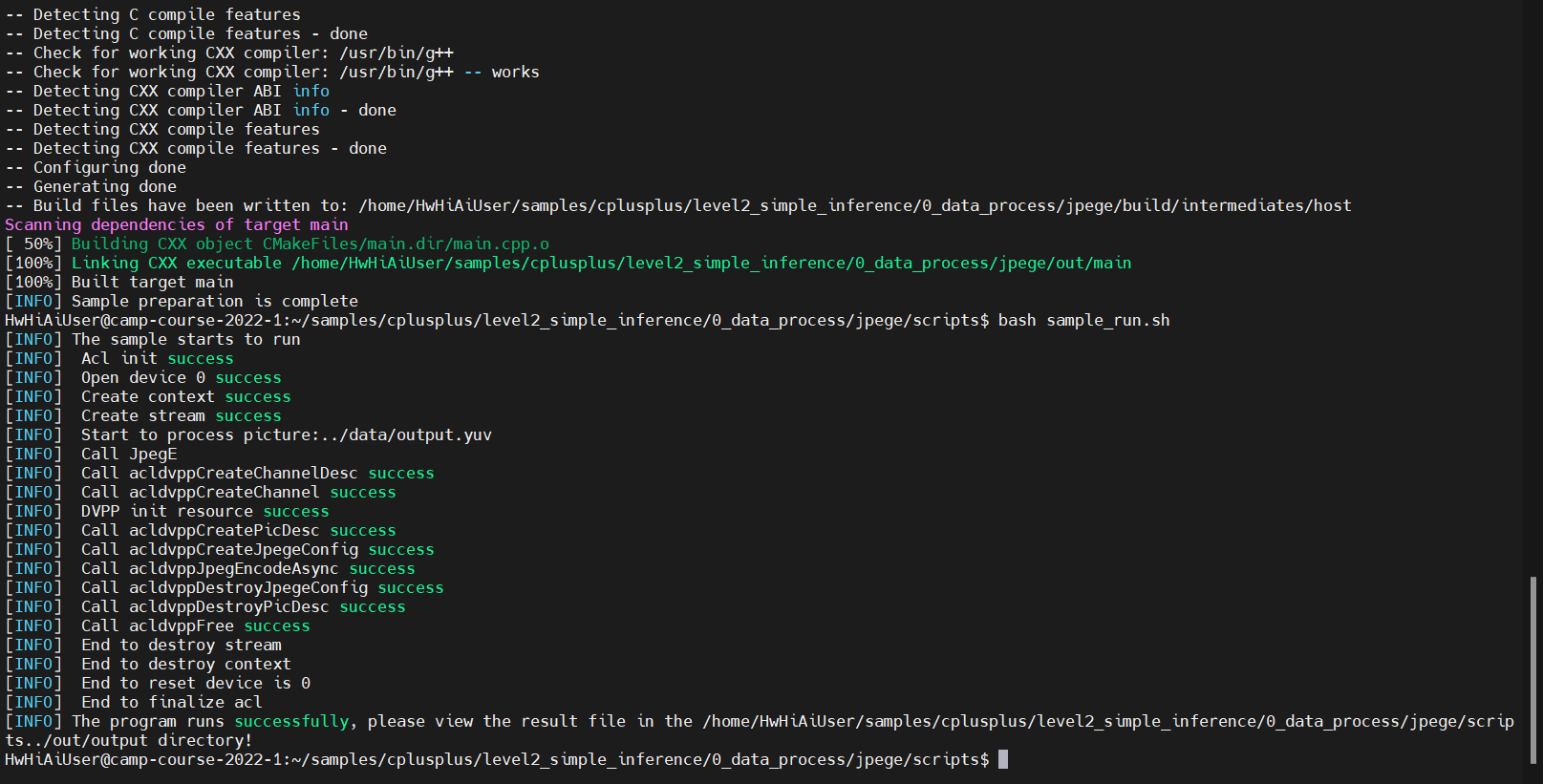Click the acldvppCreateChannelDesc function name
Screen dimensions: 1543x784
click(243, 473)
